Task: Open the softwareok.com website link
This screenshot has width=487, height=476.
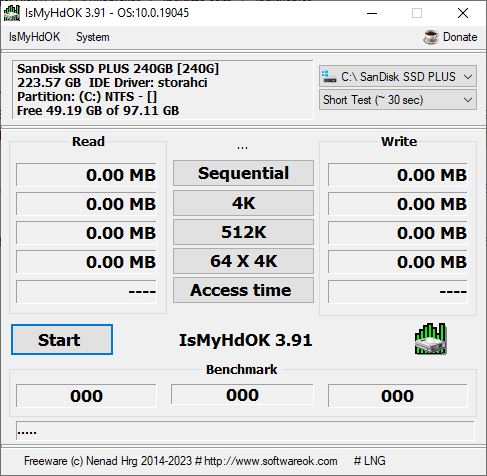Action: 270,461
